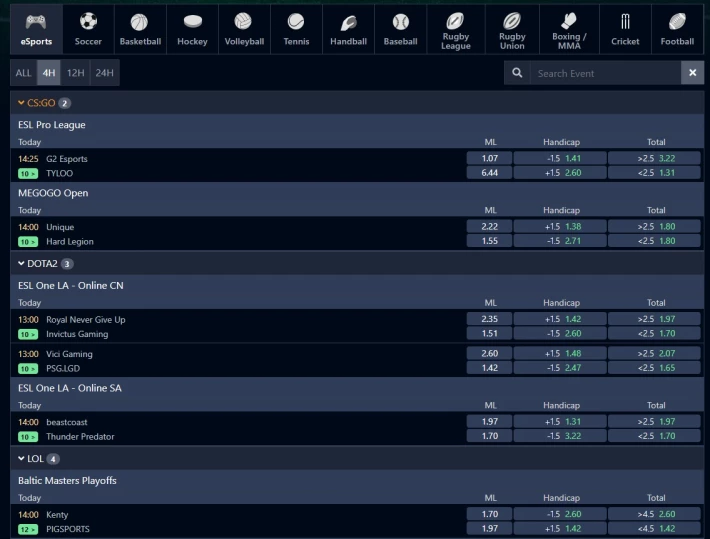Open the Rugby Union category
This screenshot has height=539, width=710.
tap(512, 29)
